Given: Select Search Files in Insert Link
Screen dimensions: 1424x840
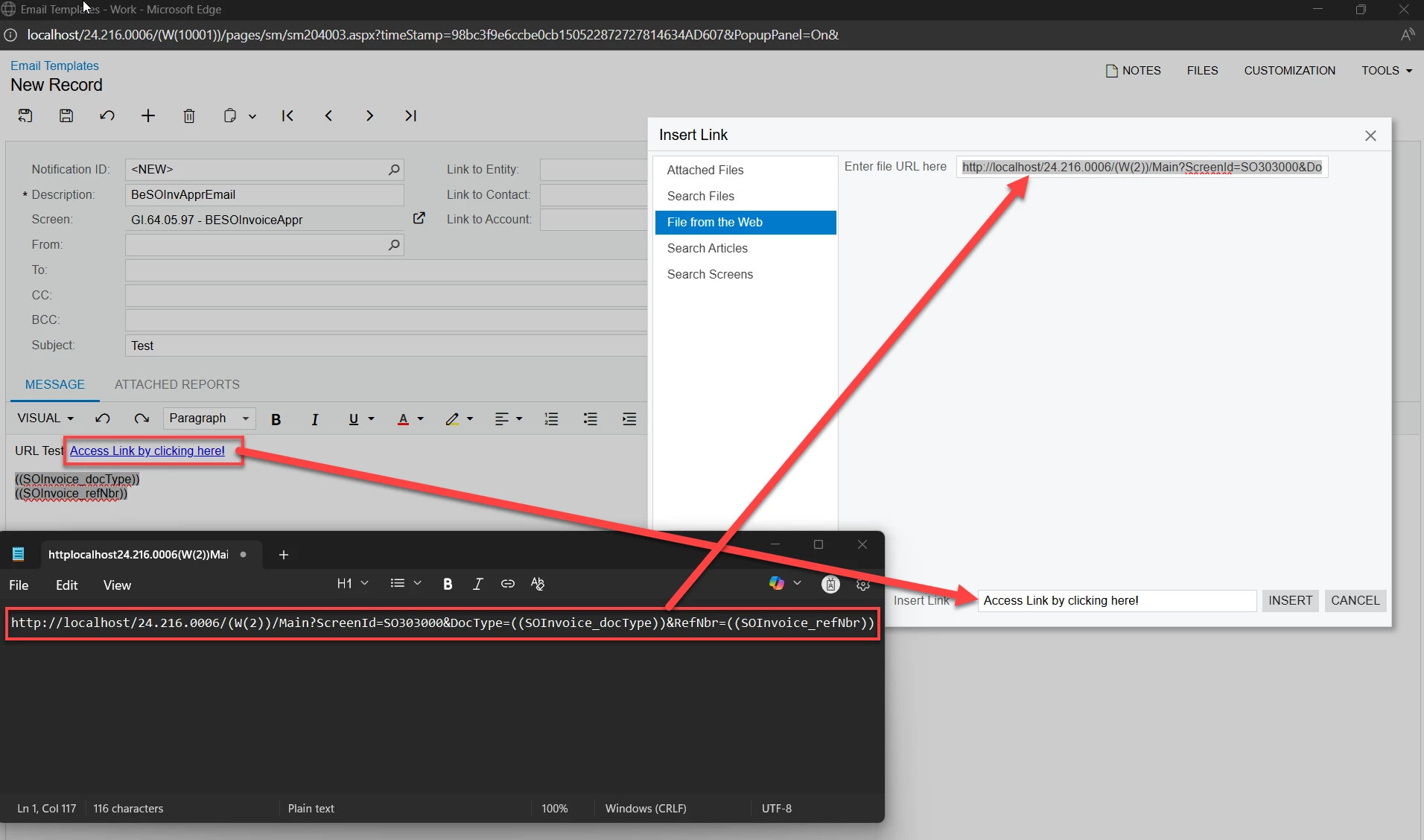Looking at the screenshot, I should (746, 196).
